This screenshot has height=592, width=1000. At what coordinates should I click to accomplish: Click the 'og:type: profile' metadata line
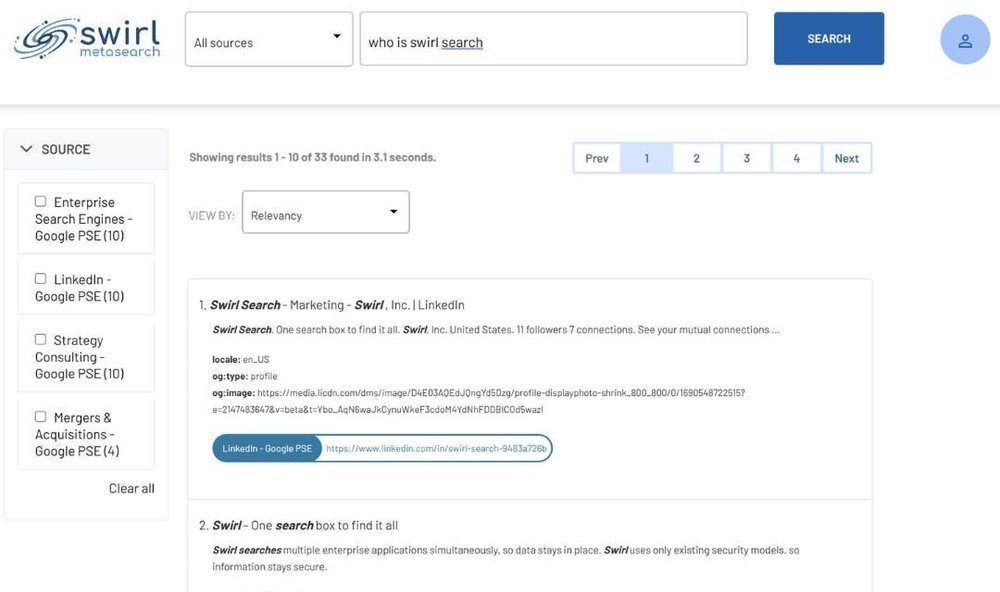point(244,376)
